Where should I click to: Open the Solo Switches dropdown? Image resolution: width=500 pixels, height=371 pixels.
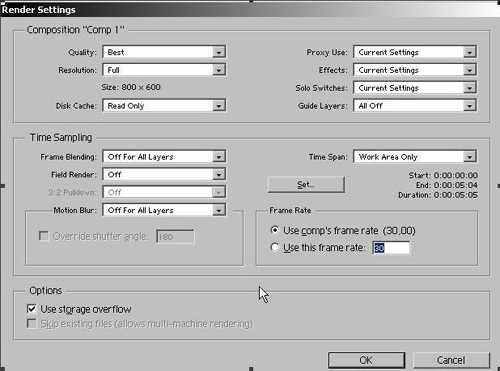click(415, 88)
